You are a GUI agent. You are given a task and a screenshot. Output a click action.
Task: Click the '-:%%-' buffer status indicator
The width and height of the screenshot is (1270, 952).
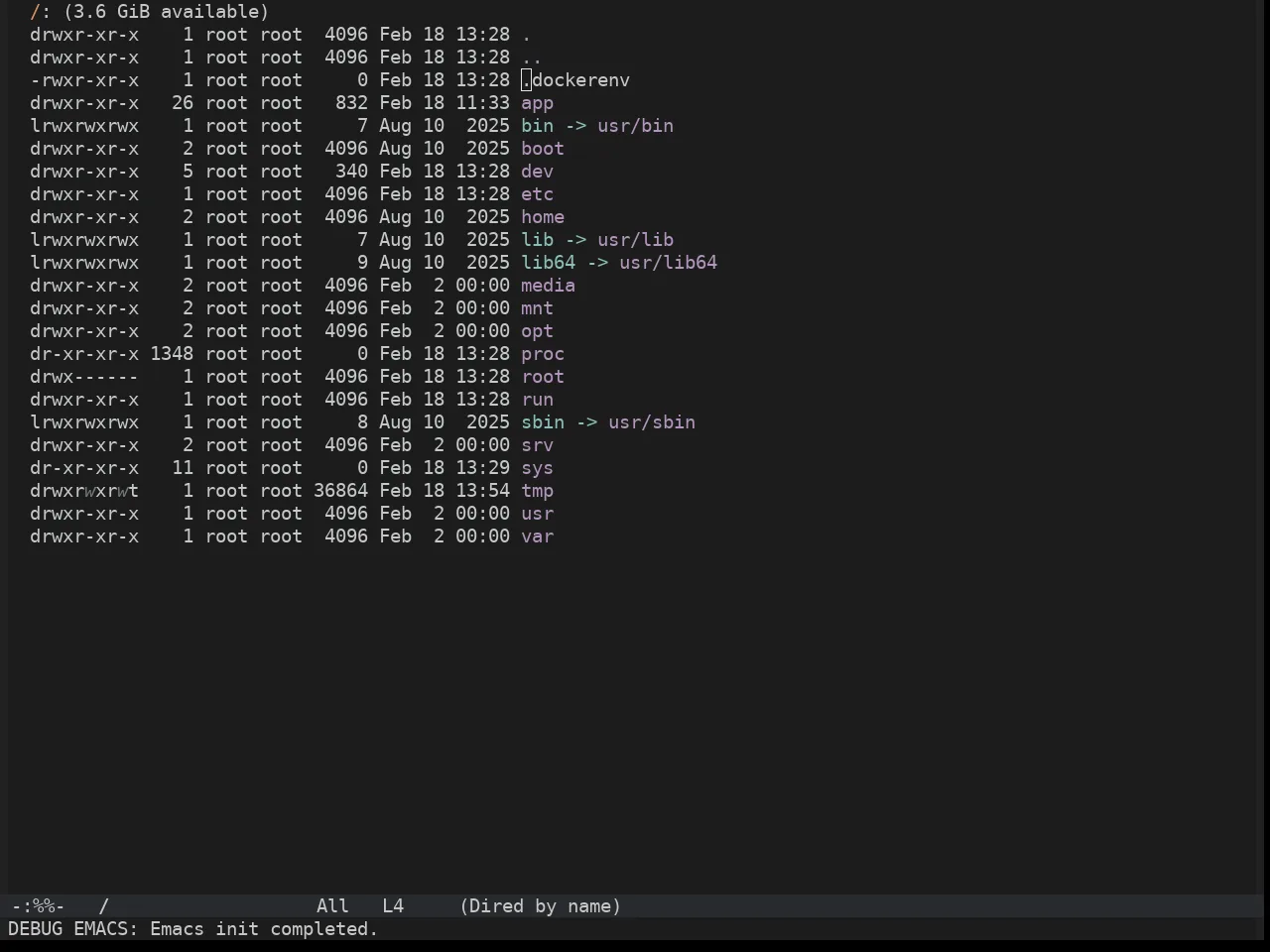(x=38, y=906)
